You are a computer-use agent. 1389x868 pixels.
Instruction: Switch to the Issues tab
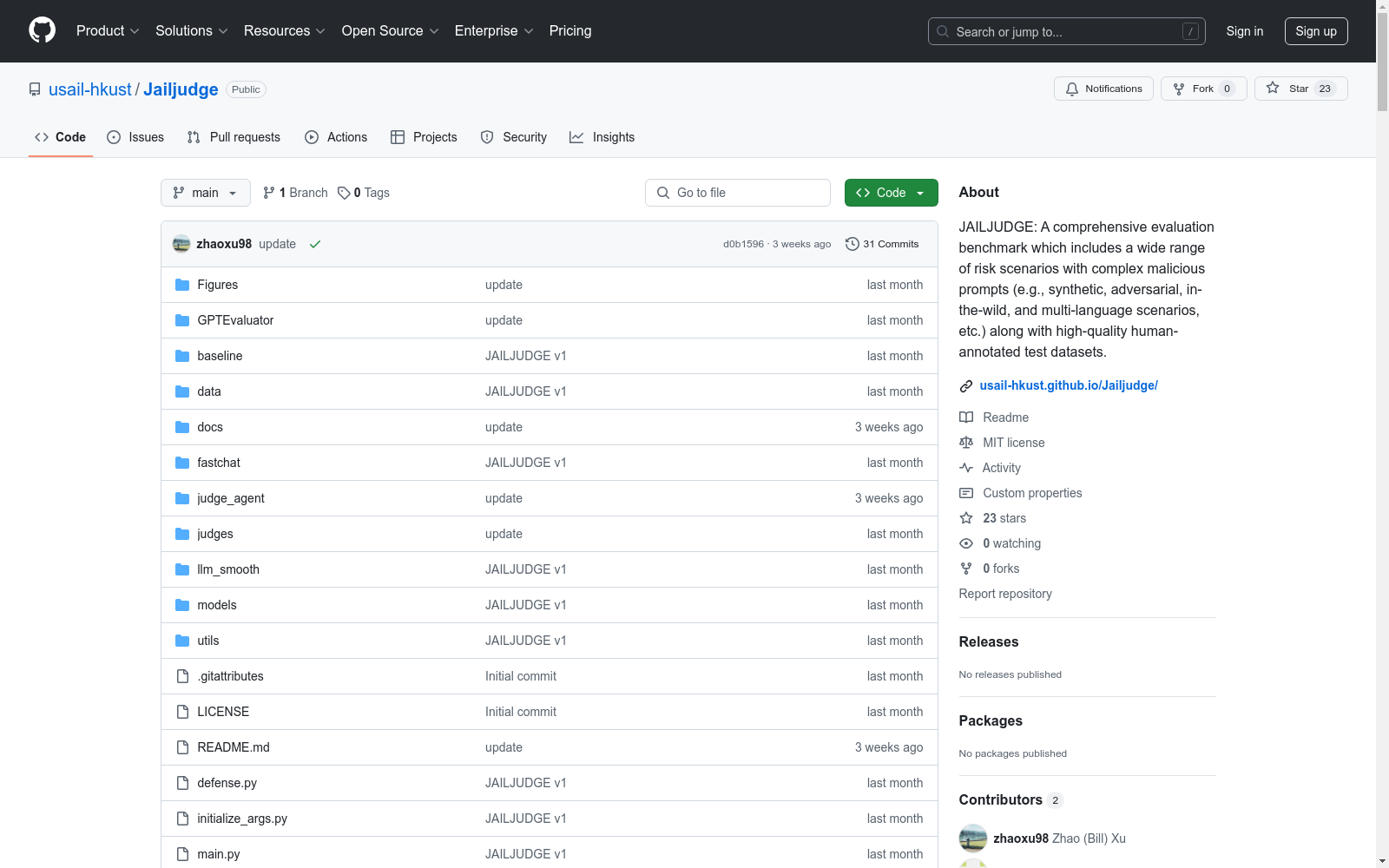pyautogui.click(x=135, y=137)
